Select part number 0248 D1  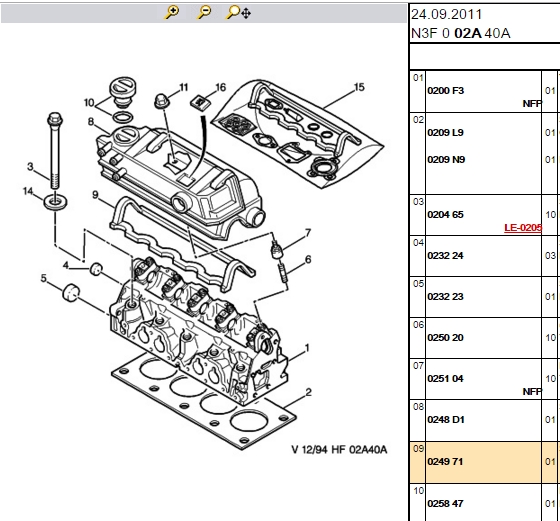click(x=446, y=420)
